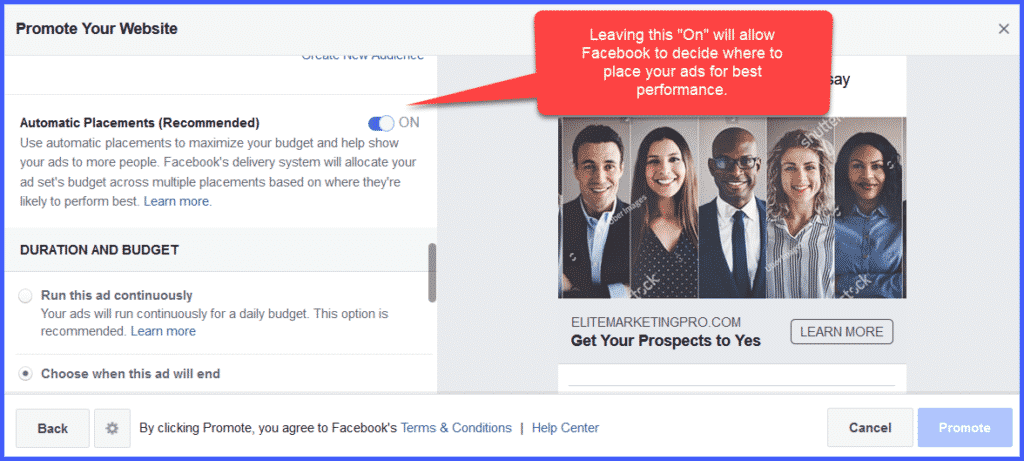Click the Automatic Placements (Recommended) label
The height and width of the screenshot is (461, 1024).
click(x=140, y=123)
